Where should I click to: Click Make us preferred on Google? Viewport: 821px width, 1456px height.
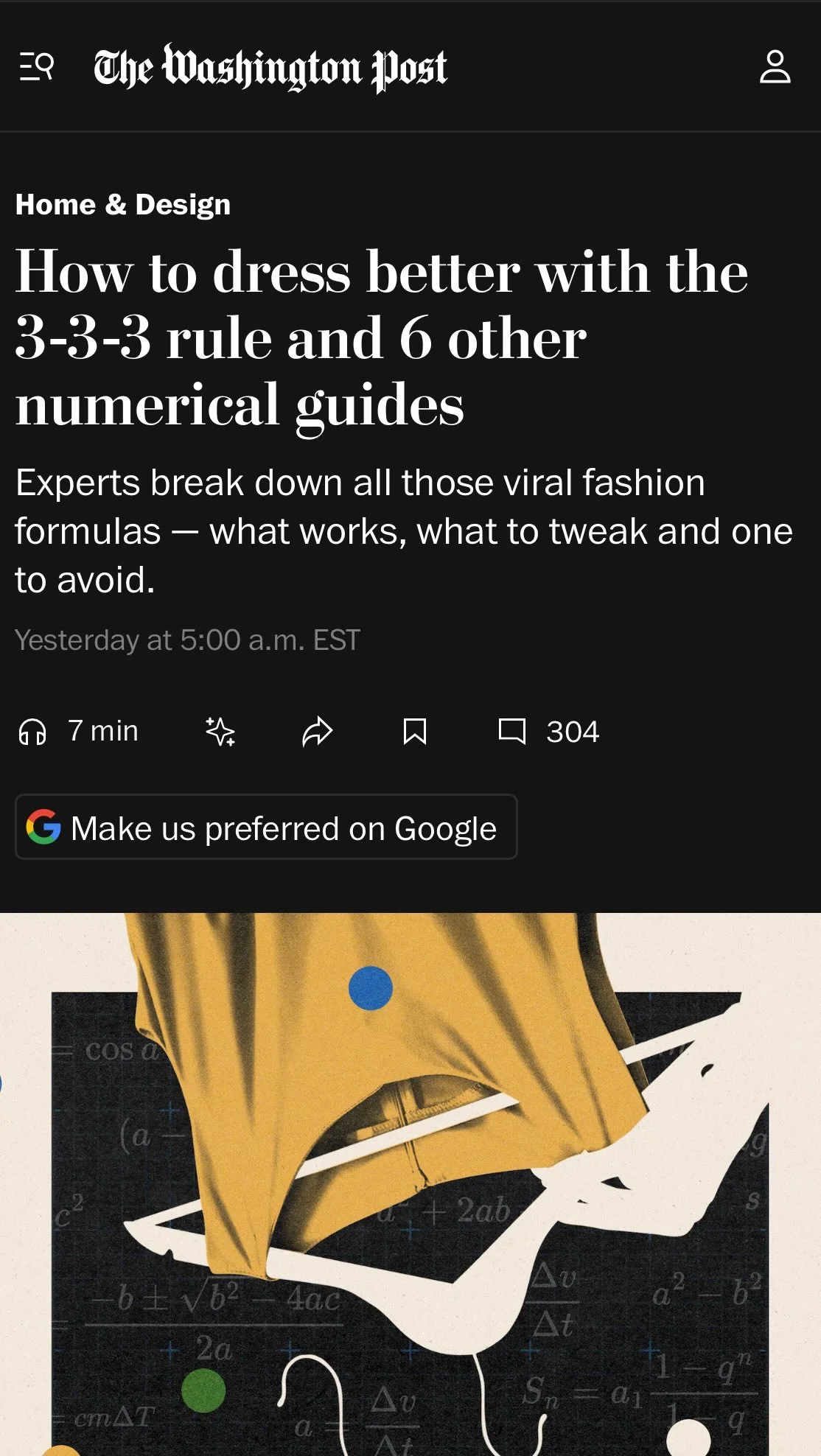[x=266, y=827]
